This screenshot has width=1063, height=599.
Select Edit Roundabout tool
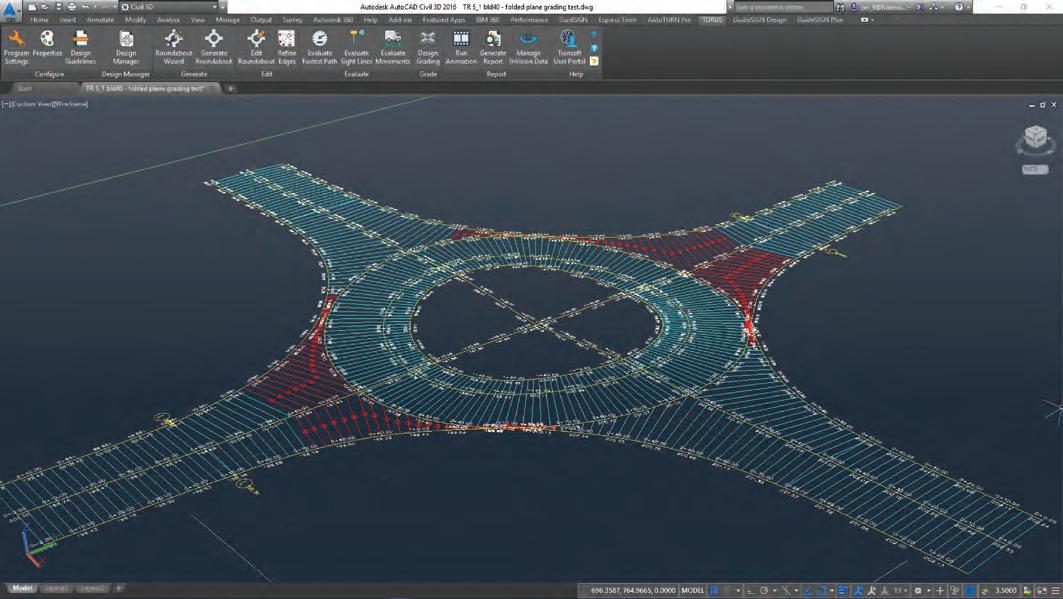256,47
